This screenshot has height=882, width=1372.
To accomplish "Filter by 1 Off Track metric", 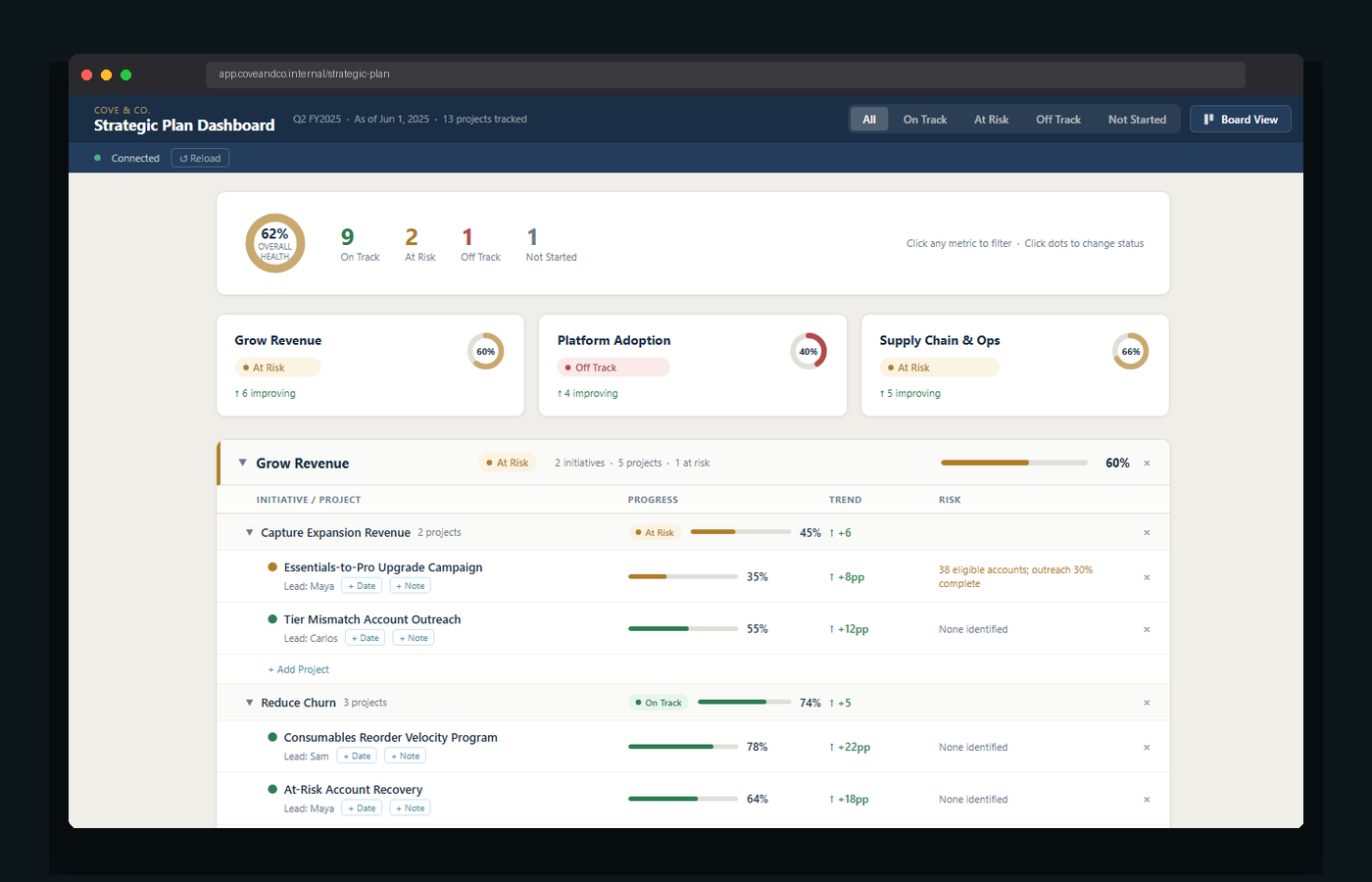I will tap(480, 244).
